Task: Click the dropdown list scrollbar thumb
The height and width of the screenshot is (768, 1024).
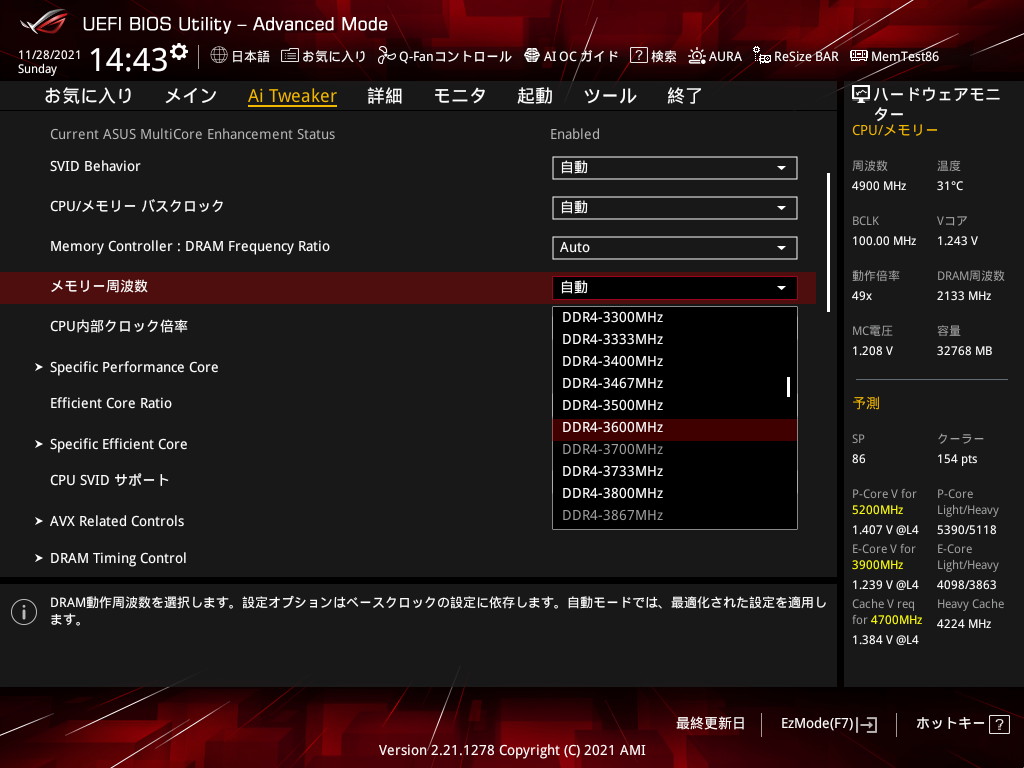Action: point(788,387)
